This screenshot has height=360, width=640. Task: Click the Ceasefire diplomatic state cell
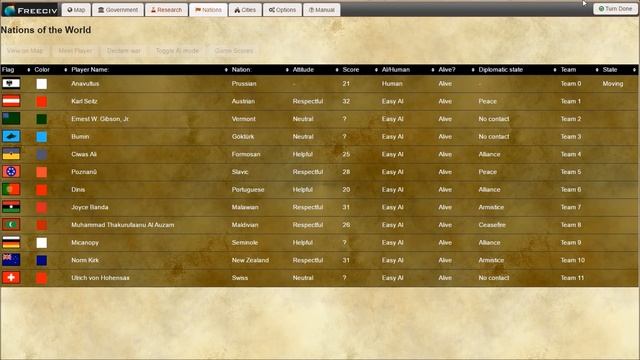click(x=492, y=225)
